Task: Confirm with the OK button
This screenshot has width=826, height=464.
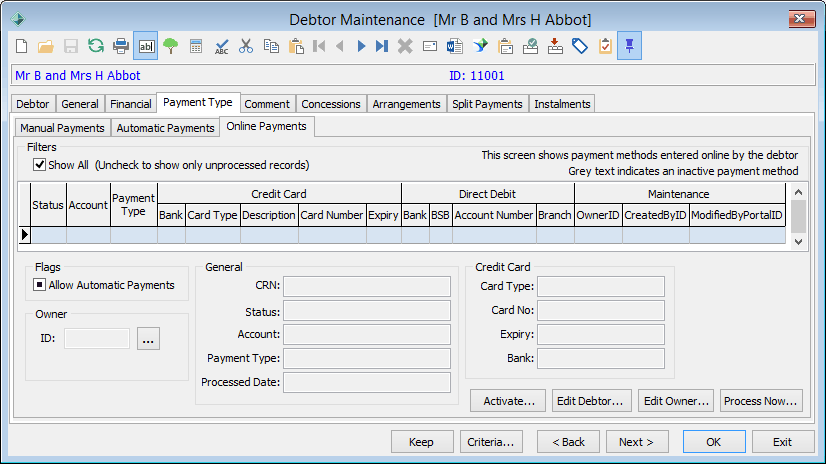Action: (x=714, y=442)
